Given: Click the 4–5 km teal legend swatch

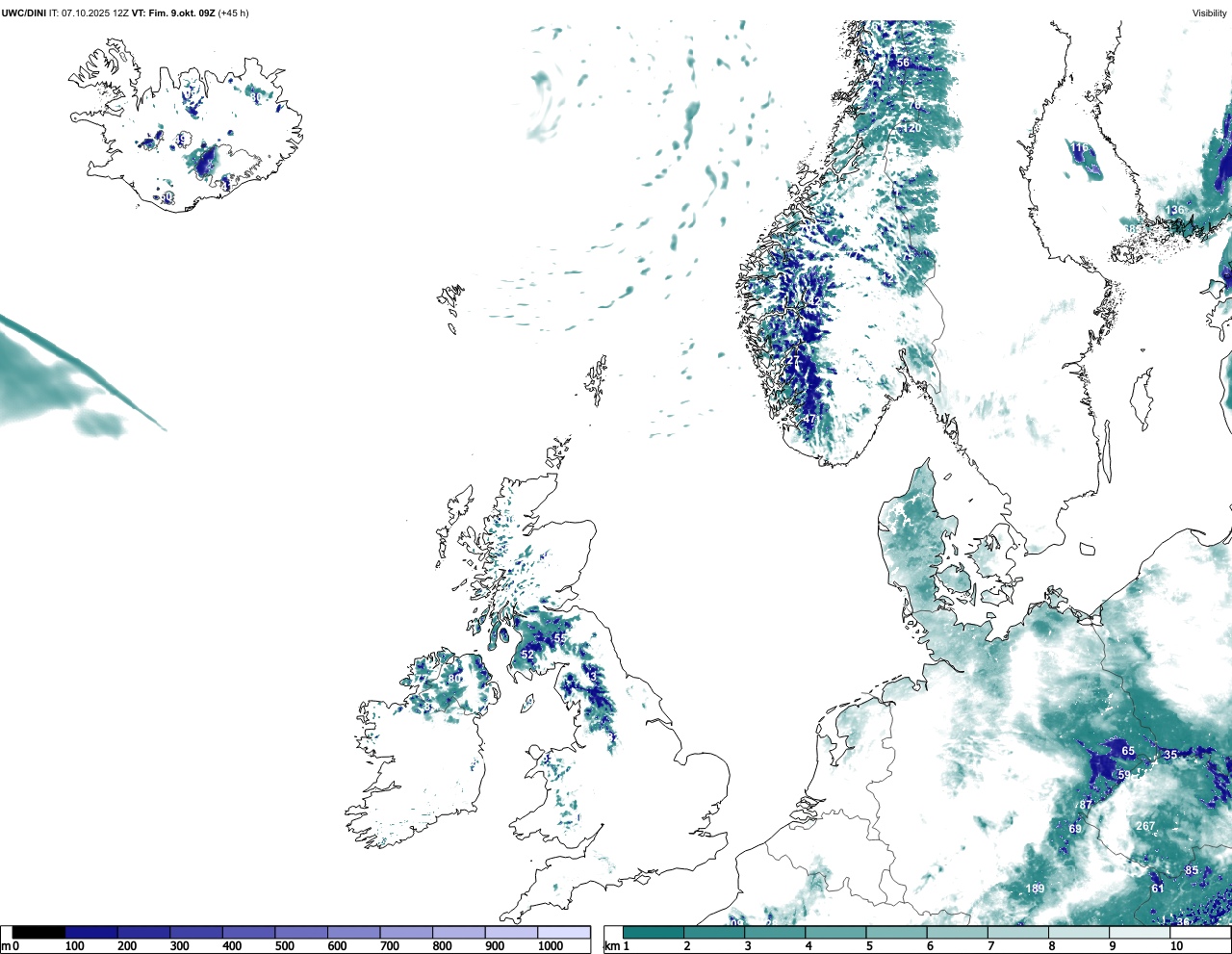Looking at the screenshot, I should [x=835, y=933].
